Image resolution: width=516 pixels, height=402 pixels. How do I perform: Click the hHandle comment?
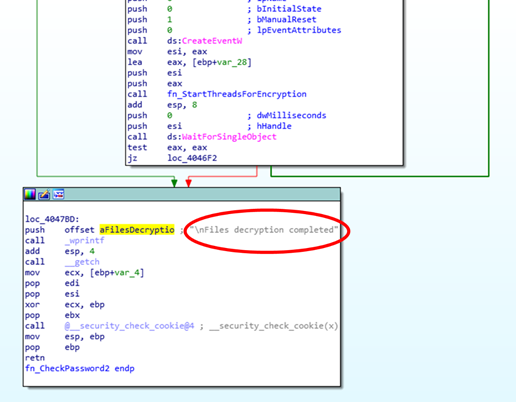(x=274, y=126)
